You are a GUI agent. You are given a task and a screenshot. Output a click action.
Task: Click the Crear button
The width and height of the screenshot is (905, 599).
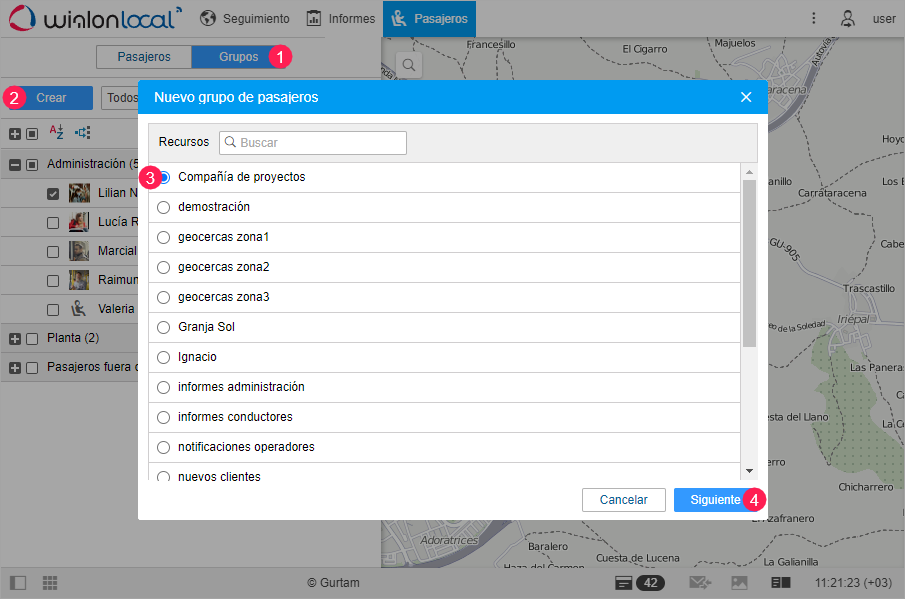coord(51,98)
